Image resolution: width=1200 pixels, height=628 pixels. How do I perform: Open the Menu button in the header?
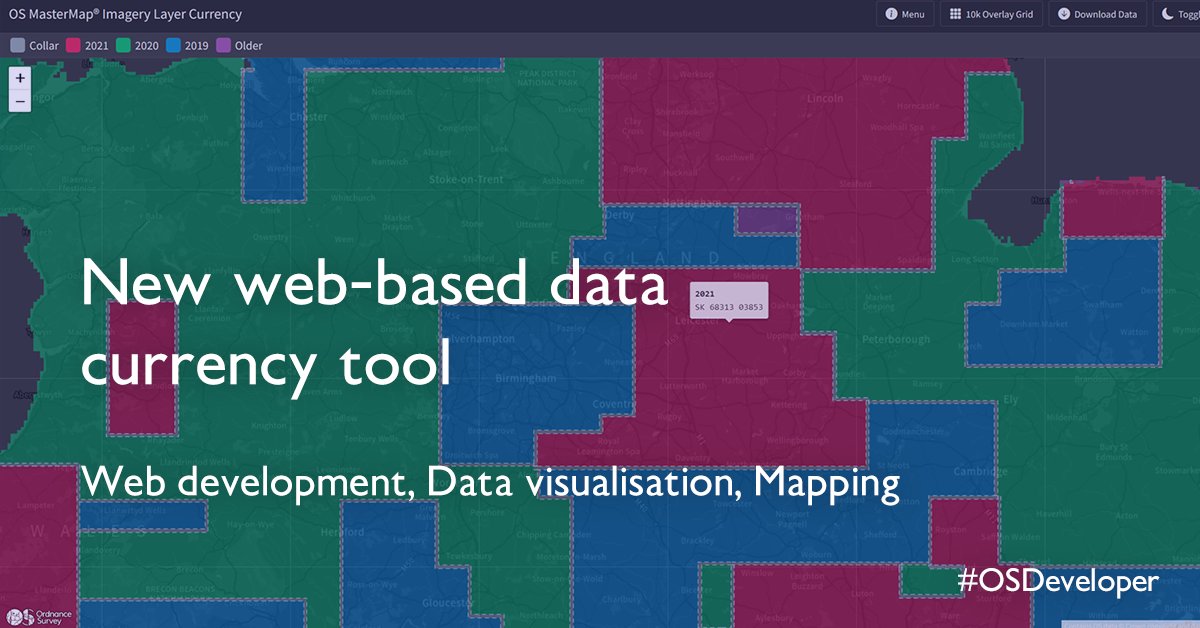[x=905, y=15]
